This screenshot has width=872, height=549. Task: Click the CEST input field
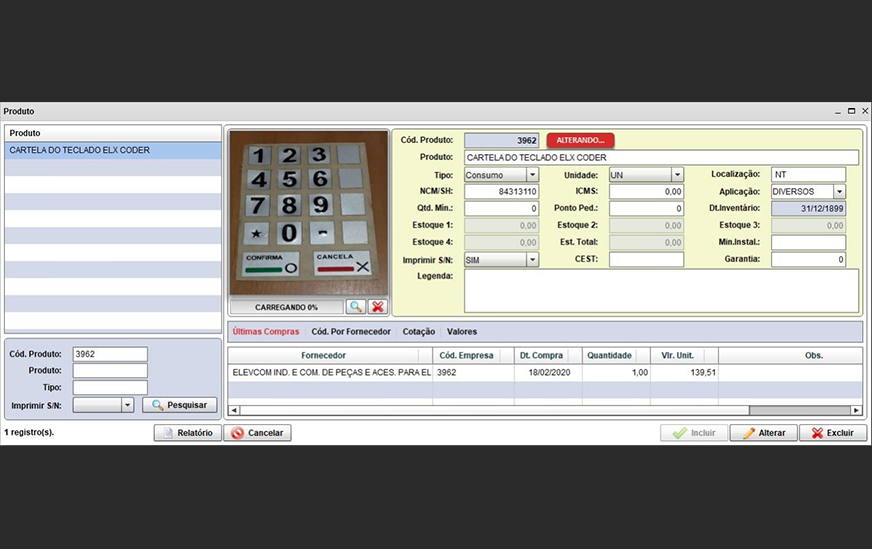pos(646,259)
